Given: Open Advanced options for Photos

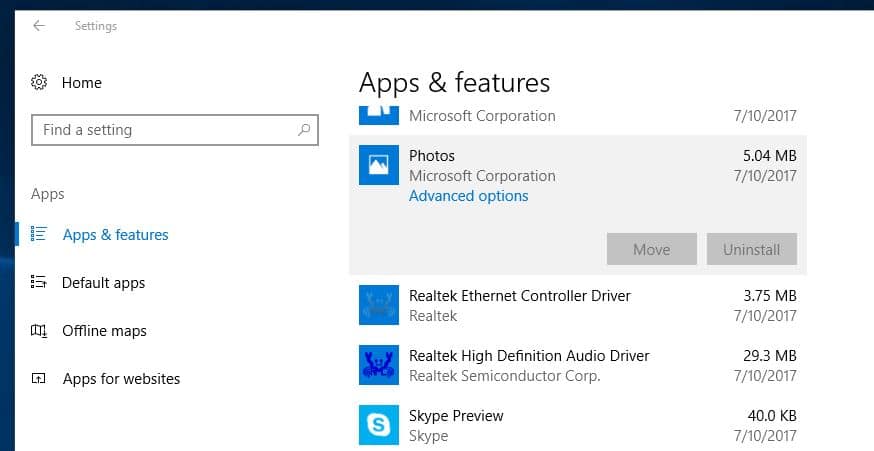Looking at the screenshot, I should tap(468, 196).
